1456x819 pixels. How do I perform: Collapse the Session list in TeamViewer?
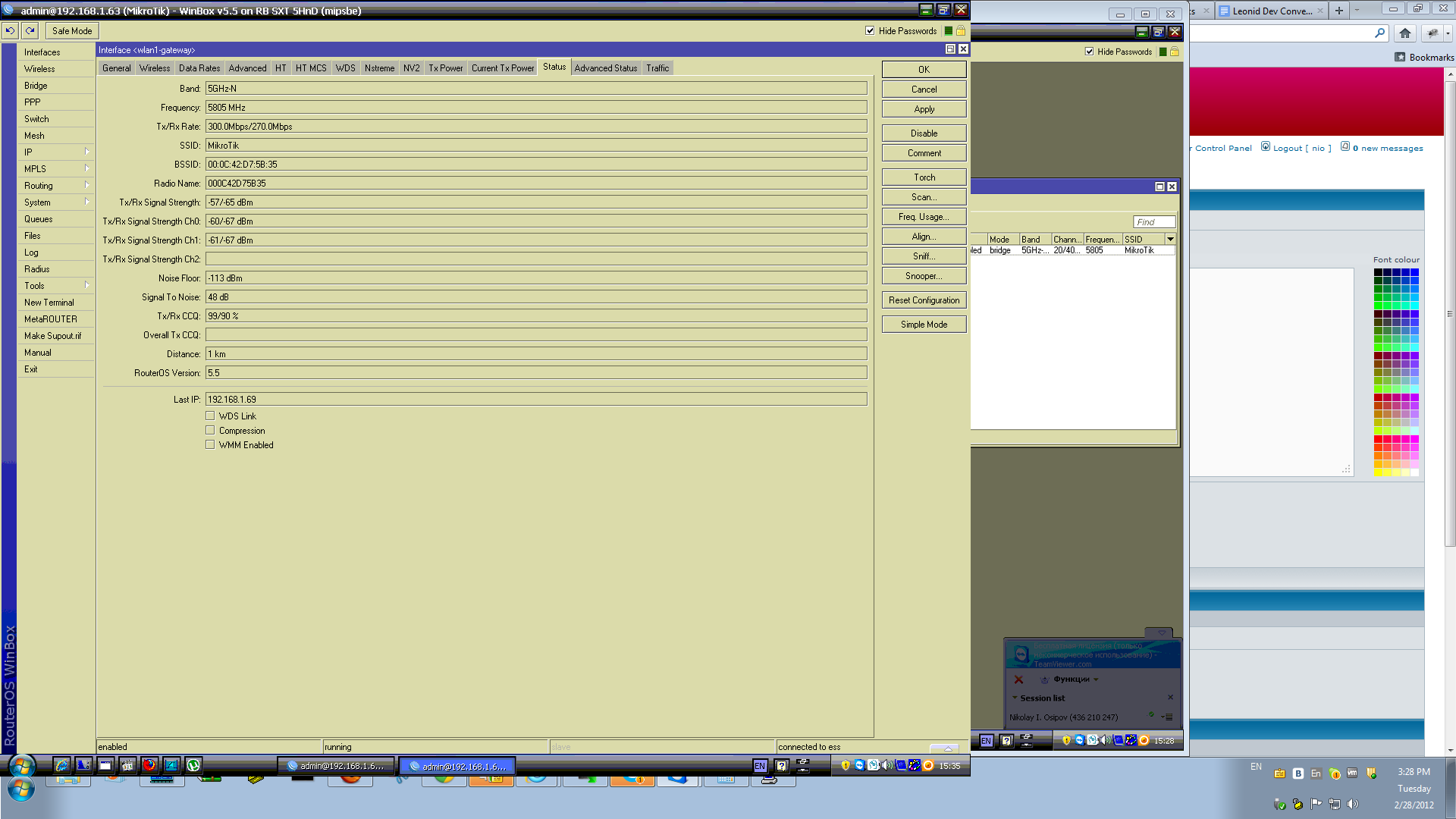pyautogui.click(x=1016, y=698)
